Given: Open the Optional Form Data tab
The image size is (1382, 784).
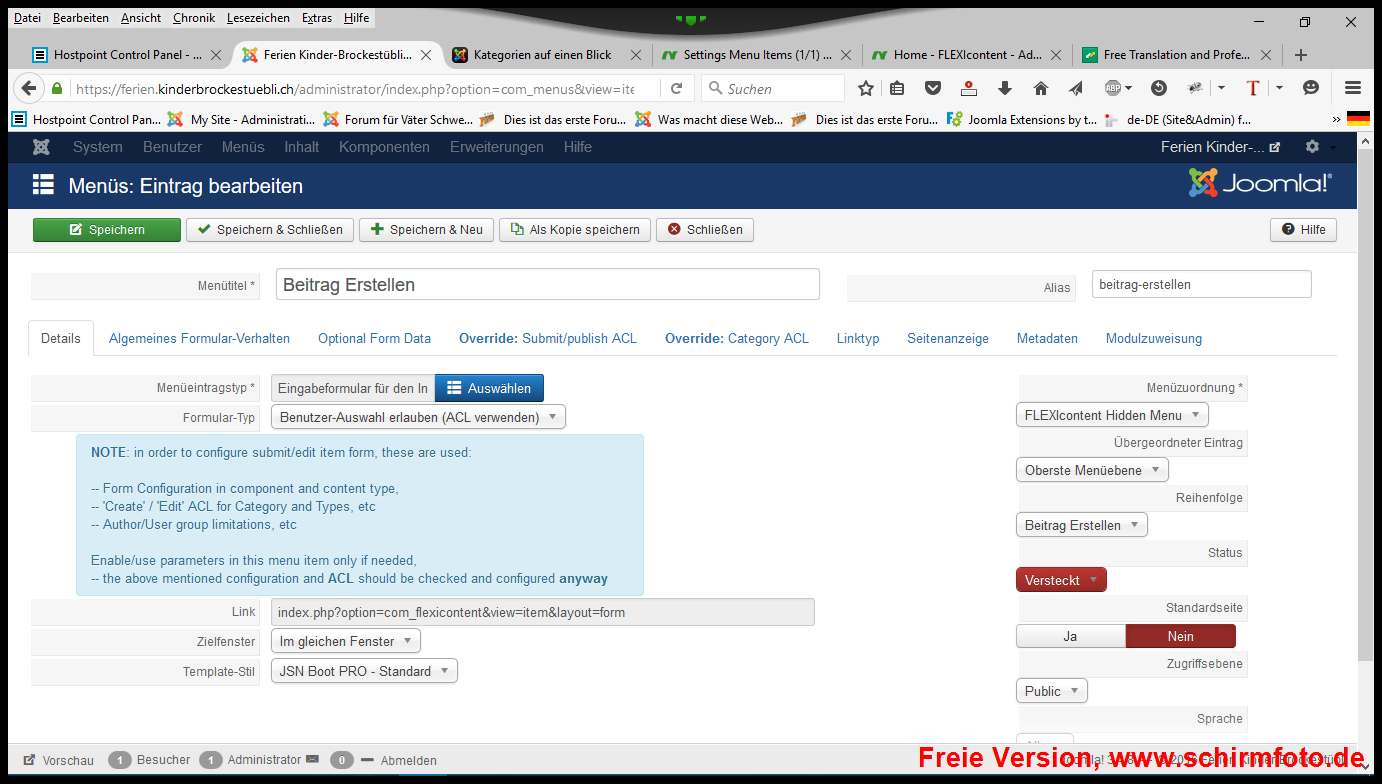Looking at the screenshot, I should pos(374,338).
